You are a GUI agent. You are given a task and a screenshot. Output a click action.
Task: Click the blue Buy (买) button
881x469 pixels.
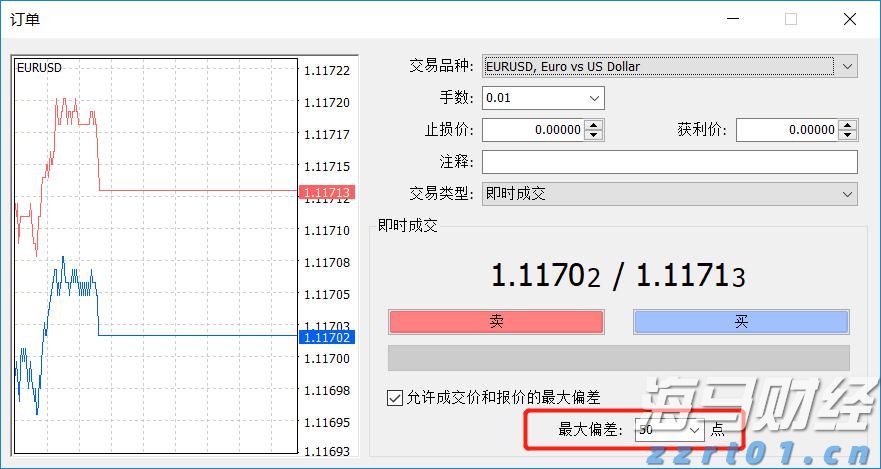point(741,321)
